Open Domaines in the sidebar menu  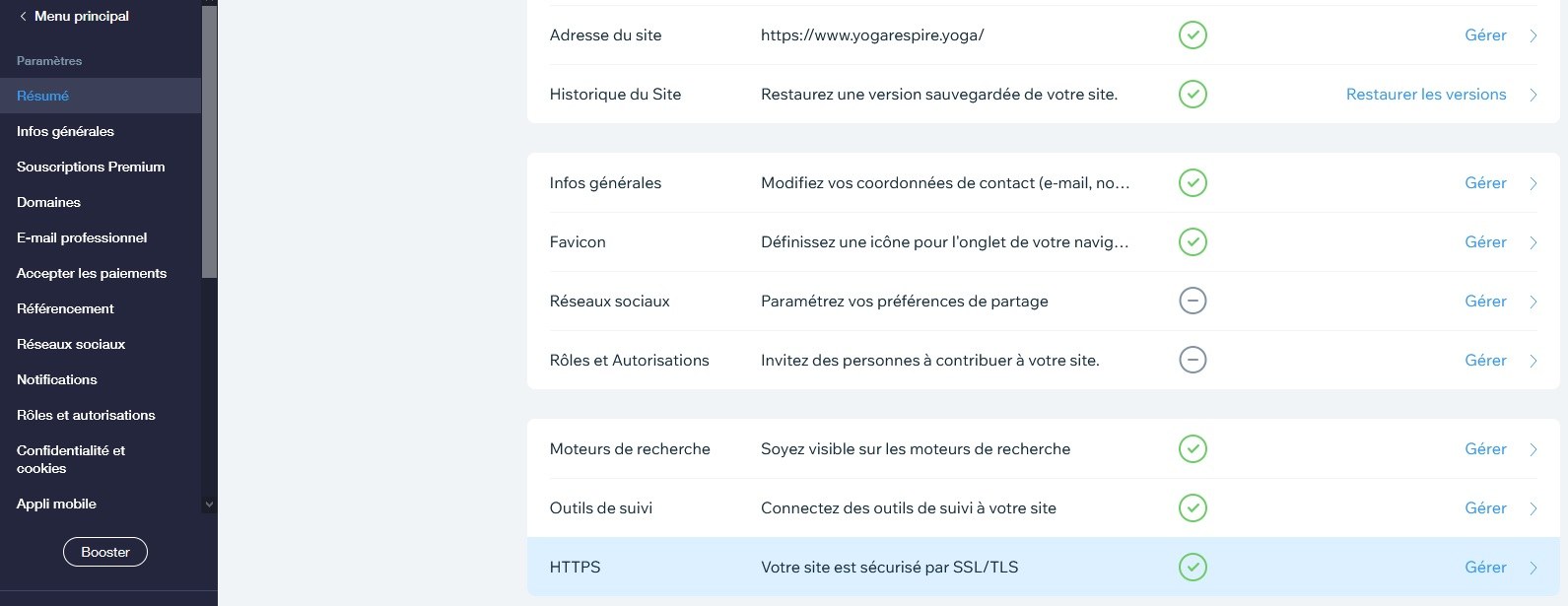(48, 202)
